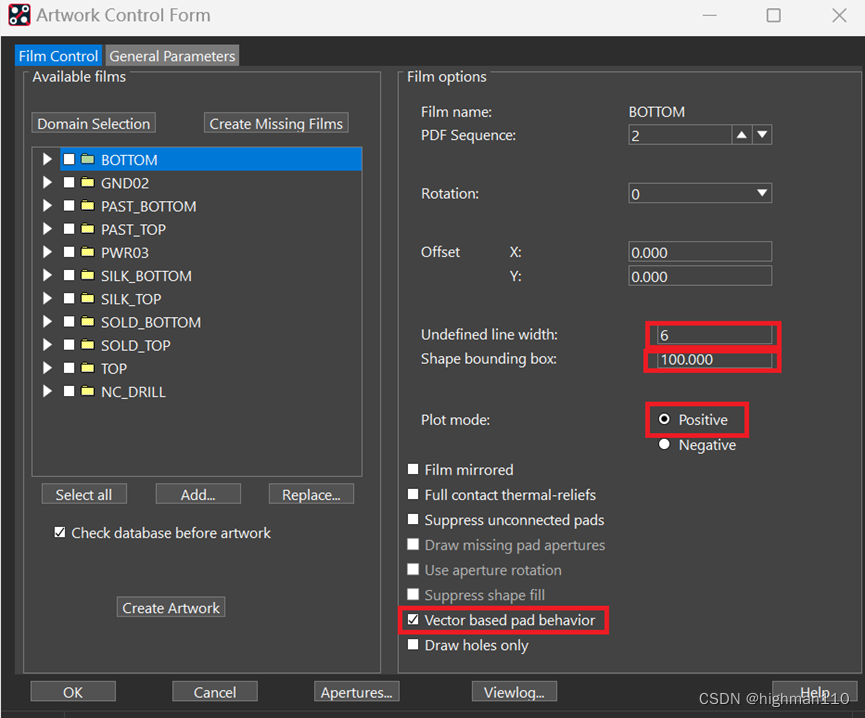This screenshot has width=865, height=718.
Task: Enable the Film mirrored checkbox
Action: (x=414, y=470)
